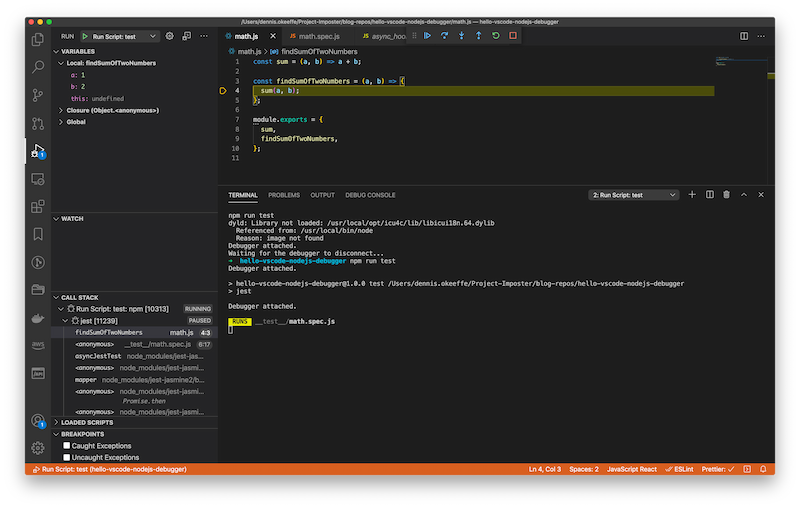Open launch.json via the gear icon

point(170,36)
